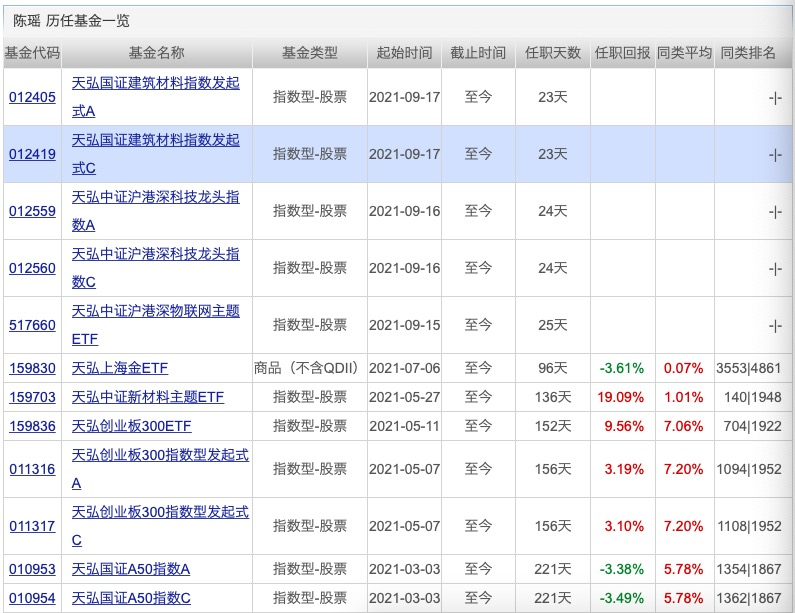Screen dimensions: 795x613
Task: Select the 19.09% return value
Action: tap(621, 397)
